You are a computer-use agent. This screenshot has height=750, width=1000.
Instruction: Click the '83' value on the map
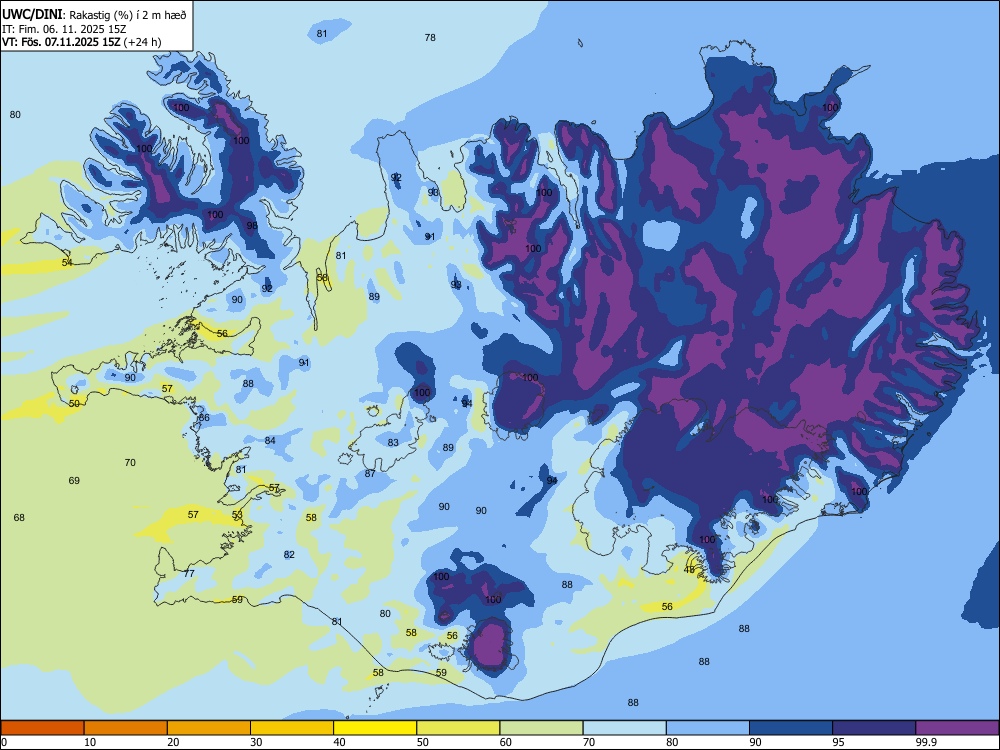[x=393, y=443]
